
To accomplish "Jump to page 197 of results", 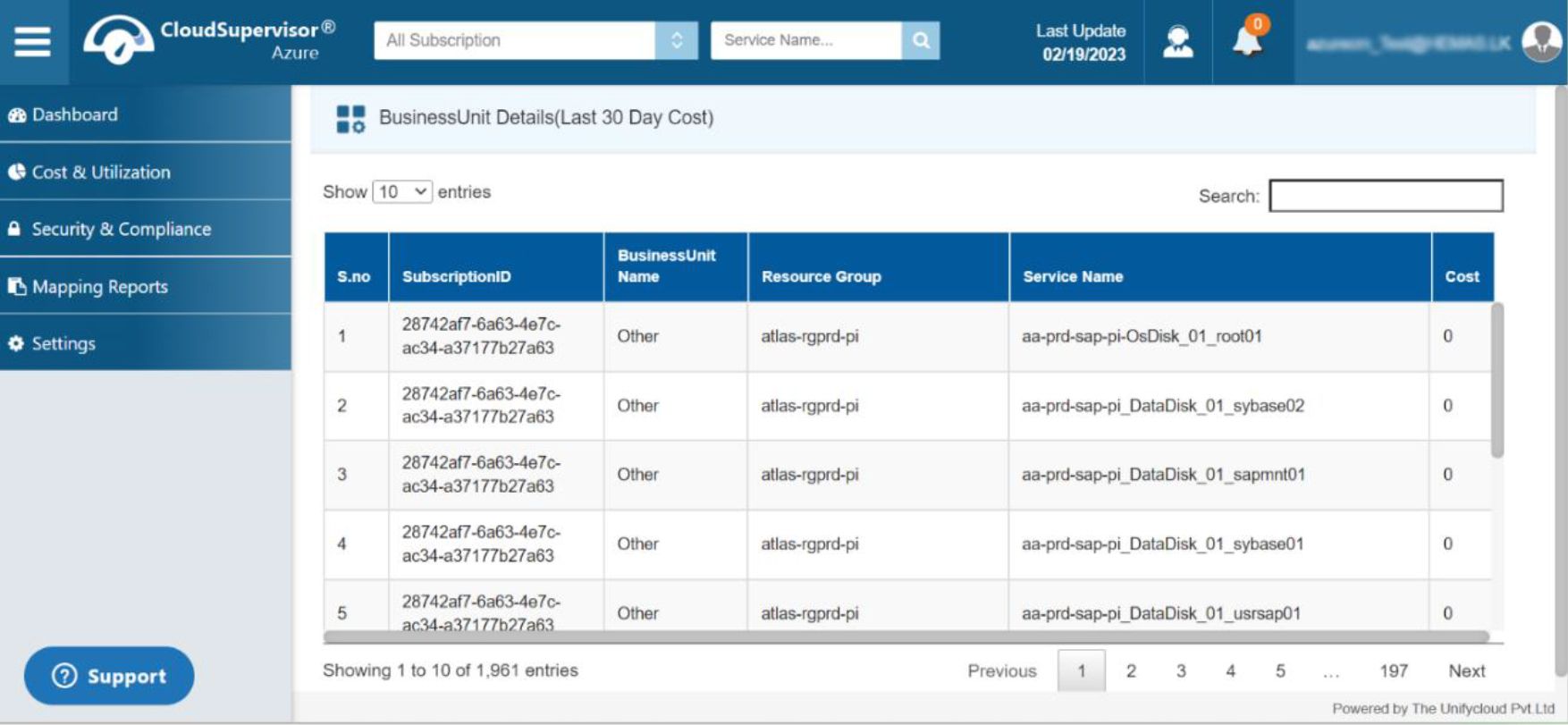I will point(1393,670).
